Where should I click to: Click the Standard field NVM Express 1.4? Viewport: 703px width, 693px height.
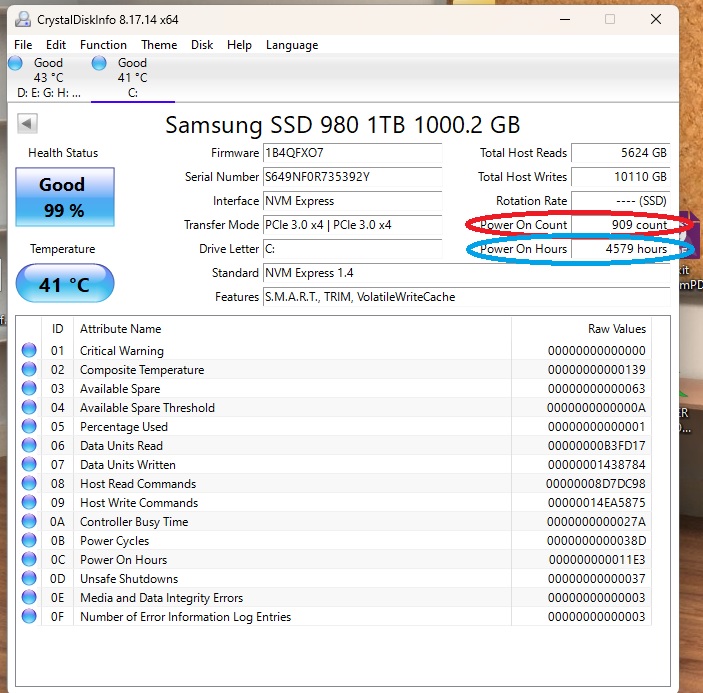pos(466,273)
